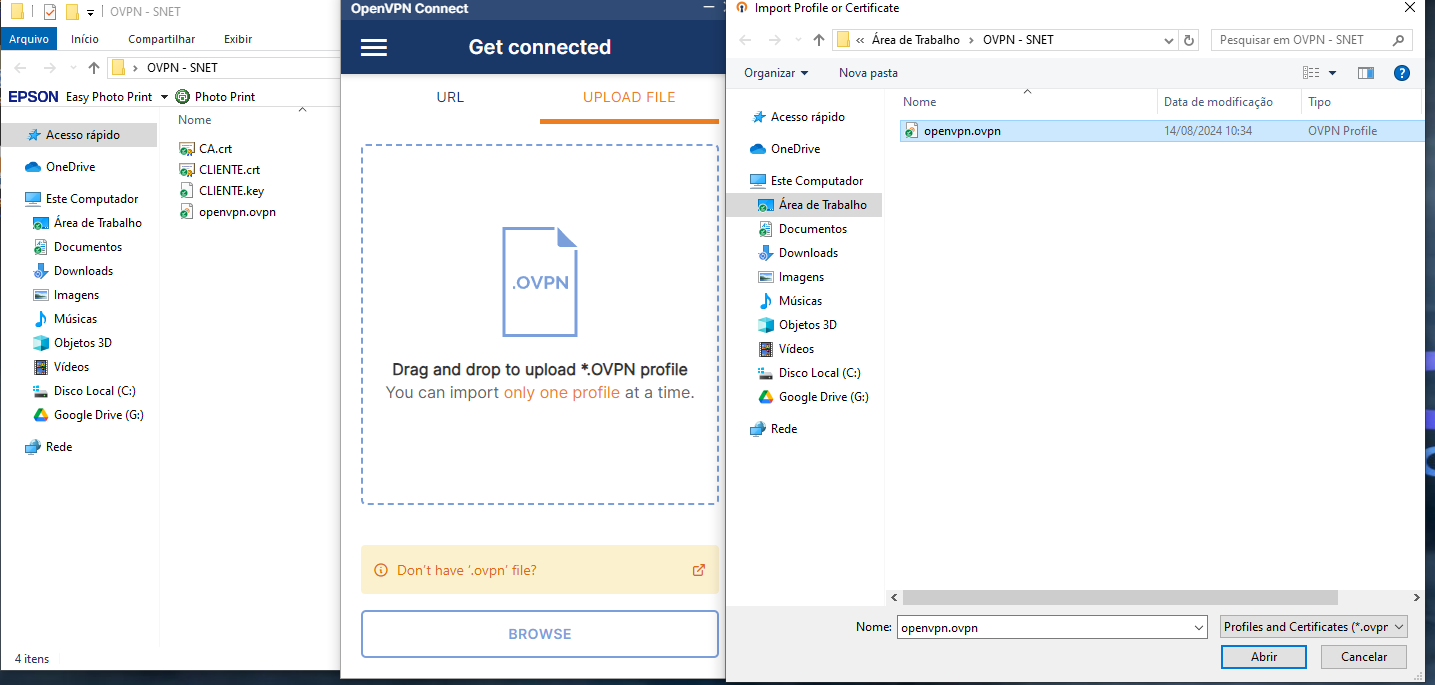Click the EPSON logo in Explorer toolbar
Screen dimensions: 1435x685
tap(34, 97)
